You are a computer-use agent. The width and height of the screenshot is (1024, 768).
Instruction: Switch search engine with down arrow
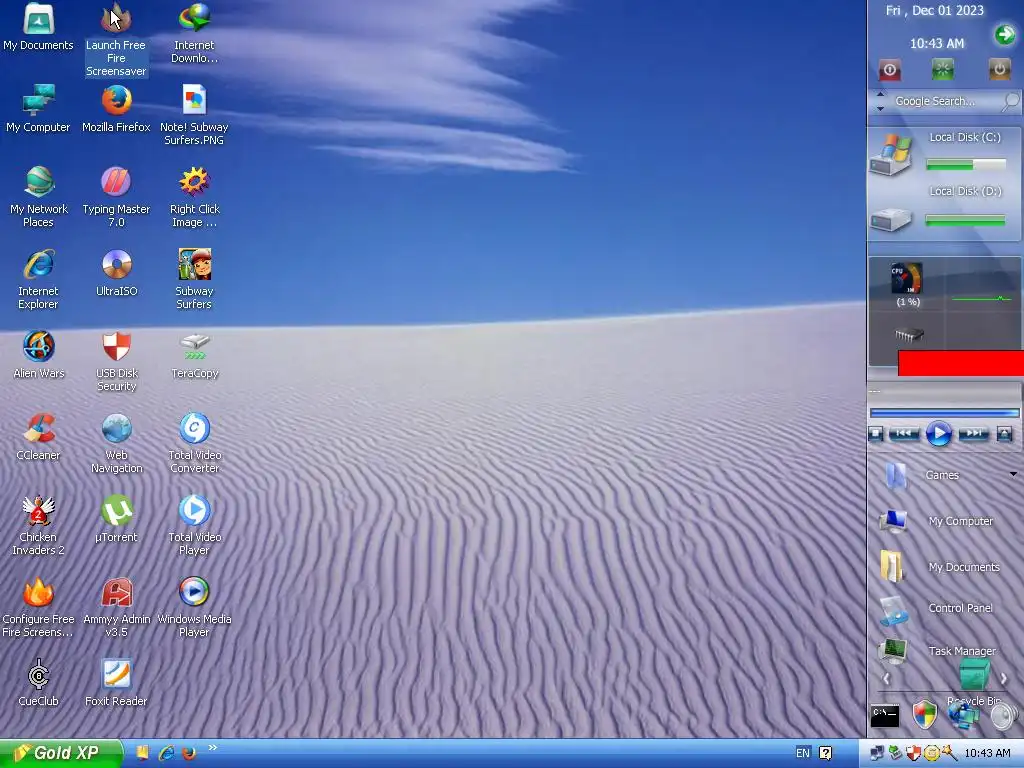pyautogui.click(x=880, y=108)
